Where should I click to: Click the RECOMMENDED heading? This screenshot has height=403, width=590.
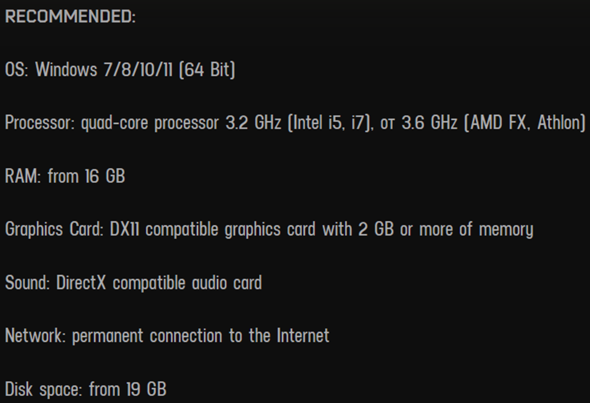click(70, 17)
